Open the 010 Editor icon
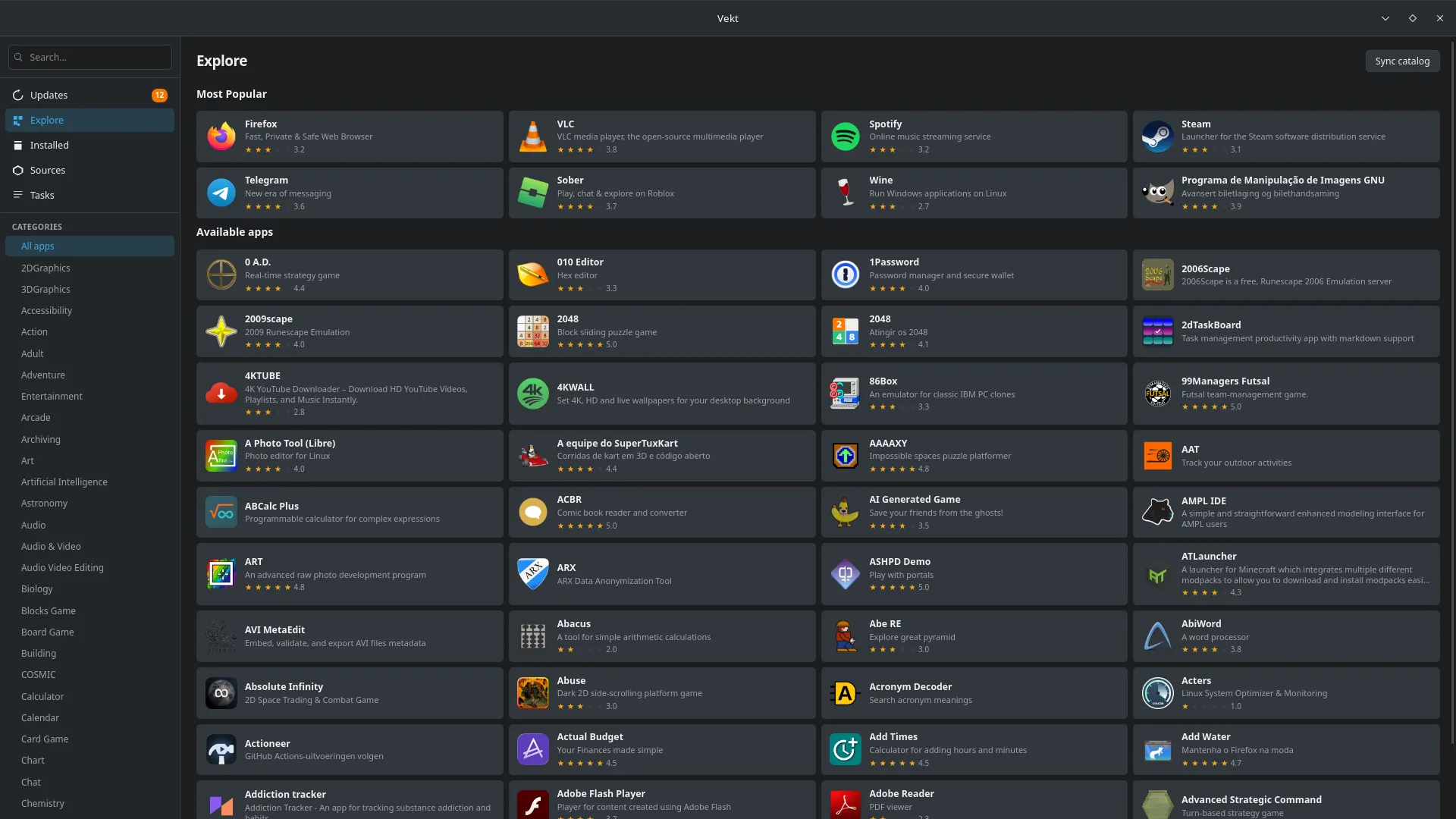Viewport: 1456px width, 819px height. click(533, 275)
